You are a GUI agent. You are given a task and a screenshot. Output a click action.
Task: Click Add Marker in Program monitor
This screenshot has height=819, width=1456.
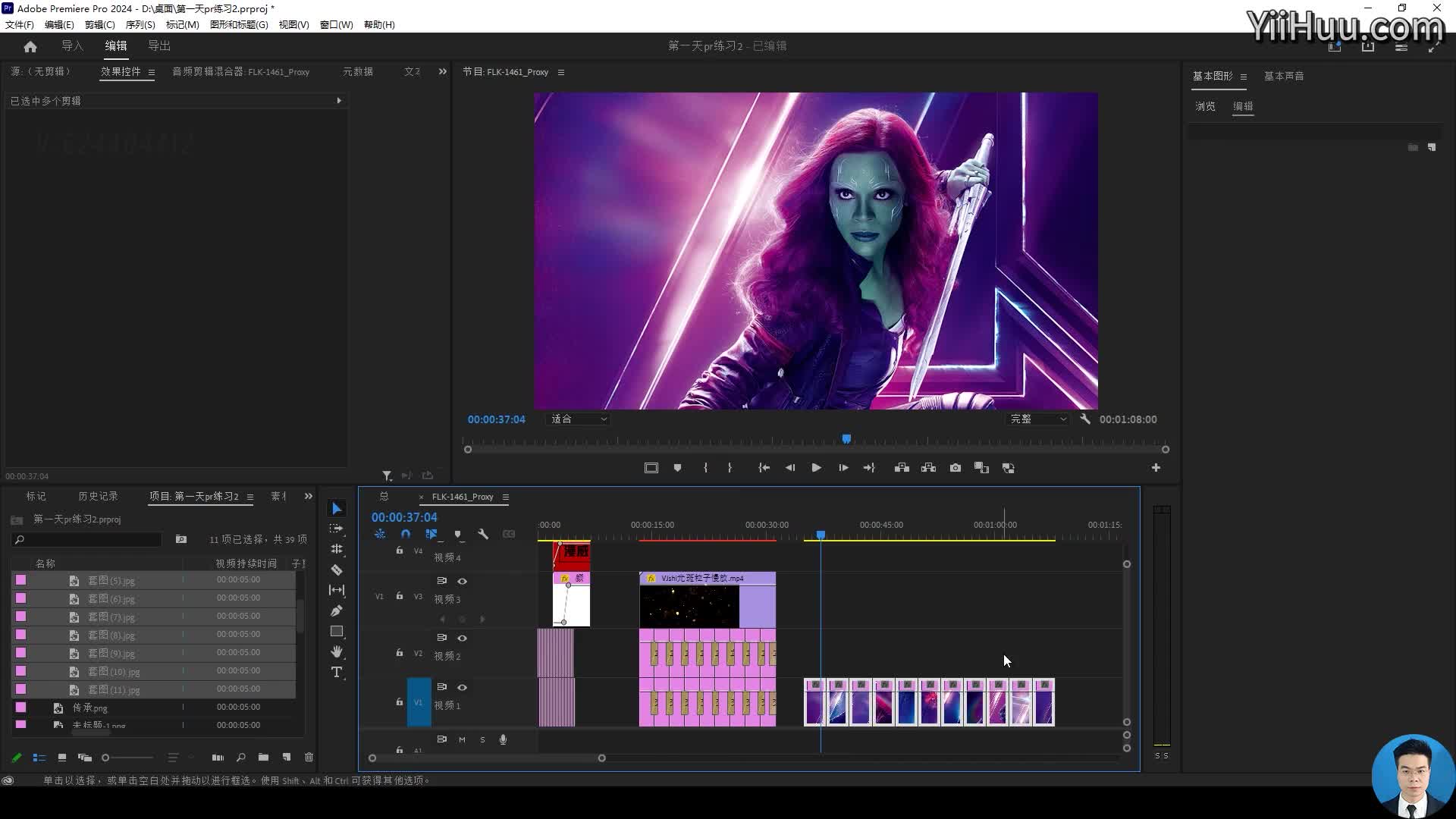[x=677, y=468]
